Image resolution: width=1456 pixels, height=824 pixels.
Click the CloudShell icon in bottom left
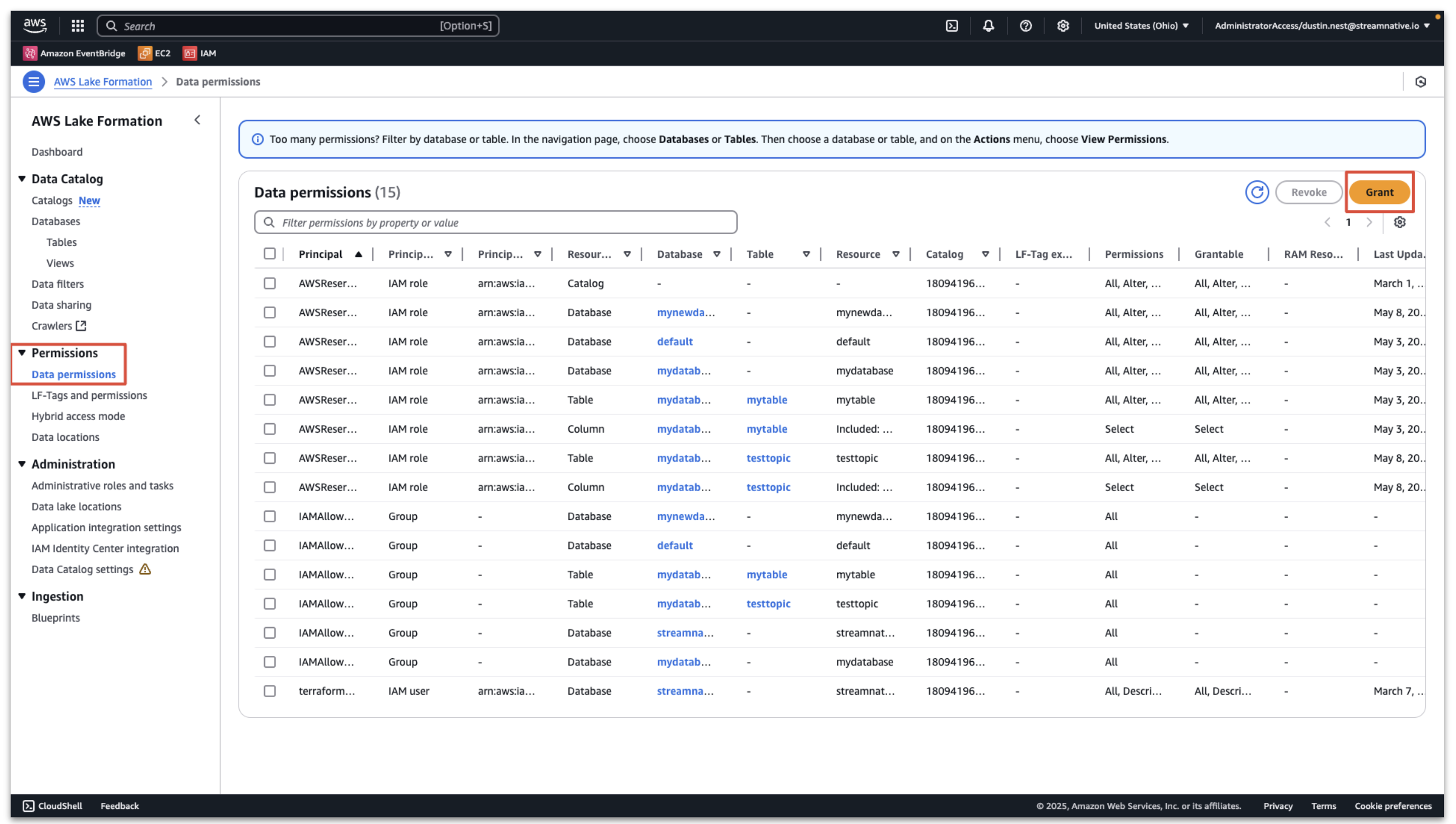(x=29, y=805)
